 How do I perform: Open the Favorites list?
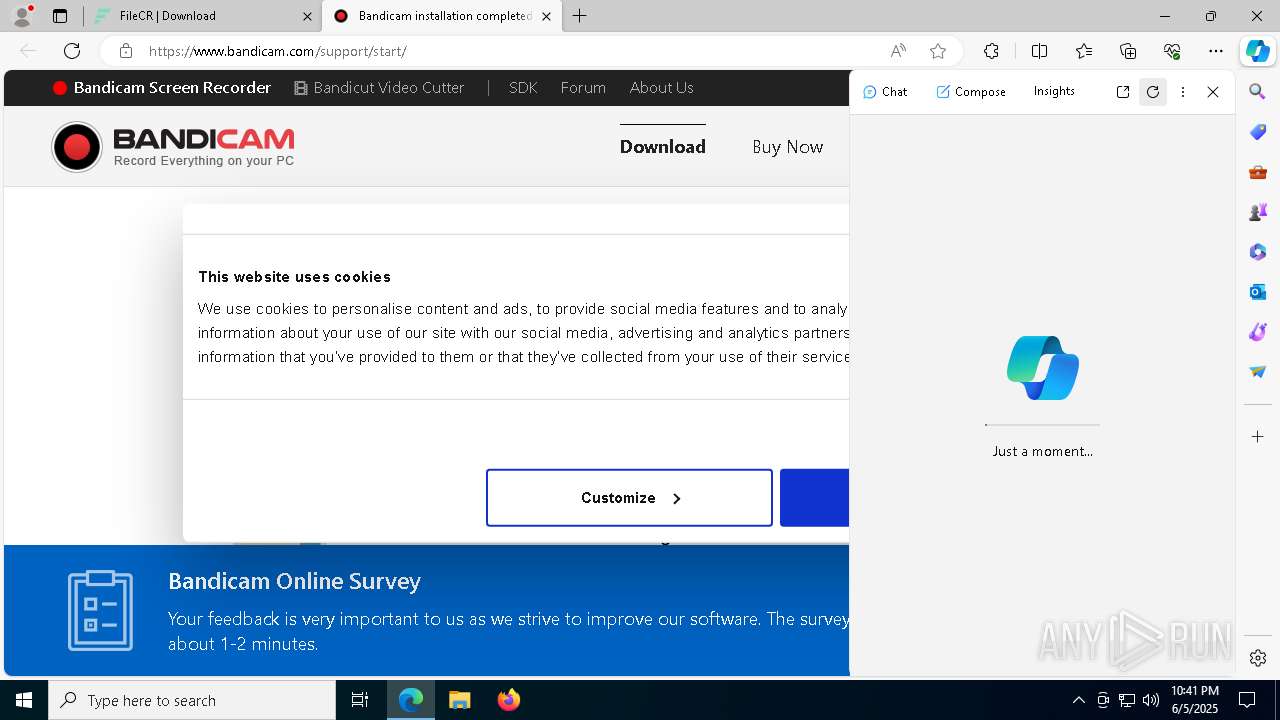pos(1084,51)
